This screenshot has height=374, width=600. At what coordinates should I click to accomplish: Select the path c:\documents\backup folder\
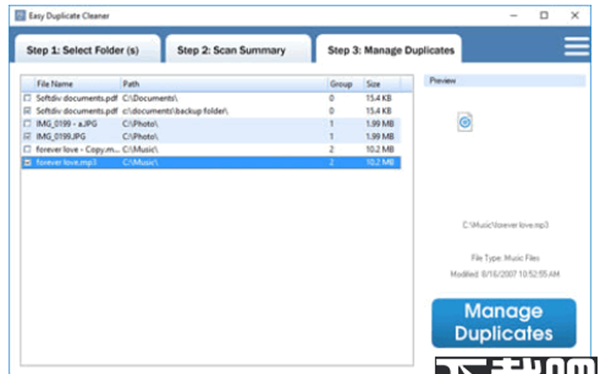[x=175, y=111]
